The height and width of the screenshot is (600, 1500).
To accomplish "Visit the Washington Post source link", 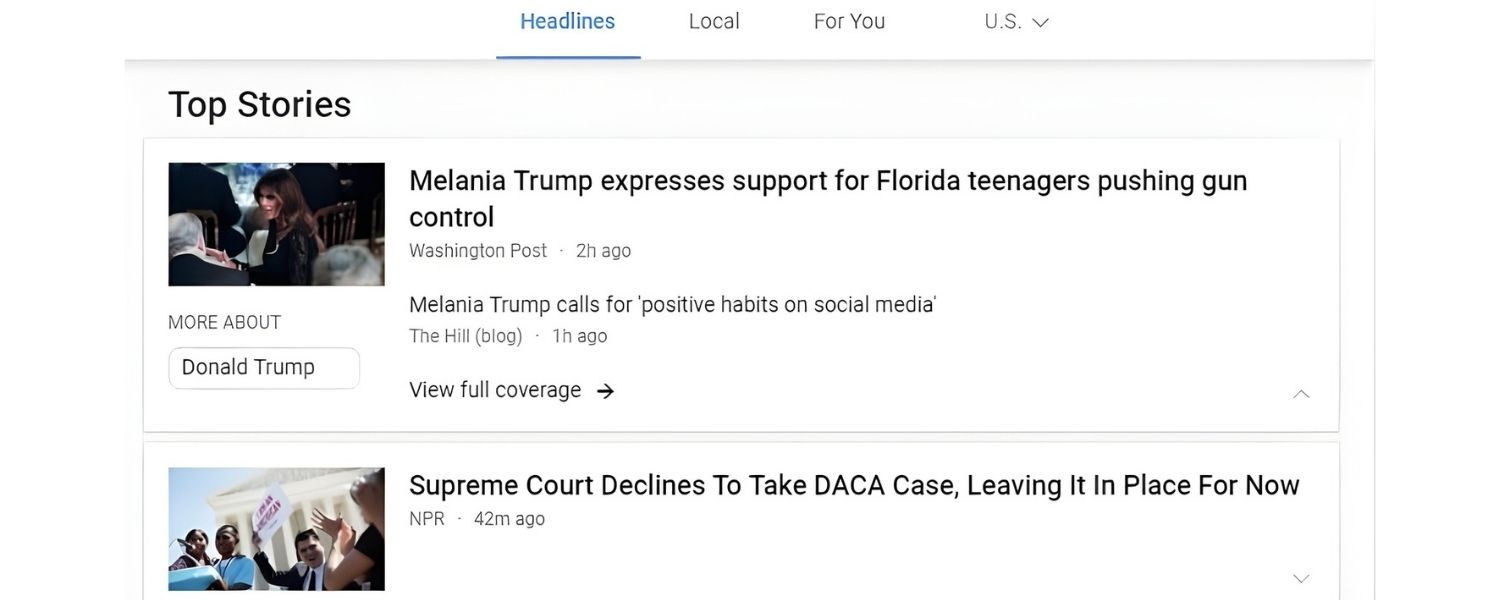I will [x=477, y=250].
